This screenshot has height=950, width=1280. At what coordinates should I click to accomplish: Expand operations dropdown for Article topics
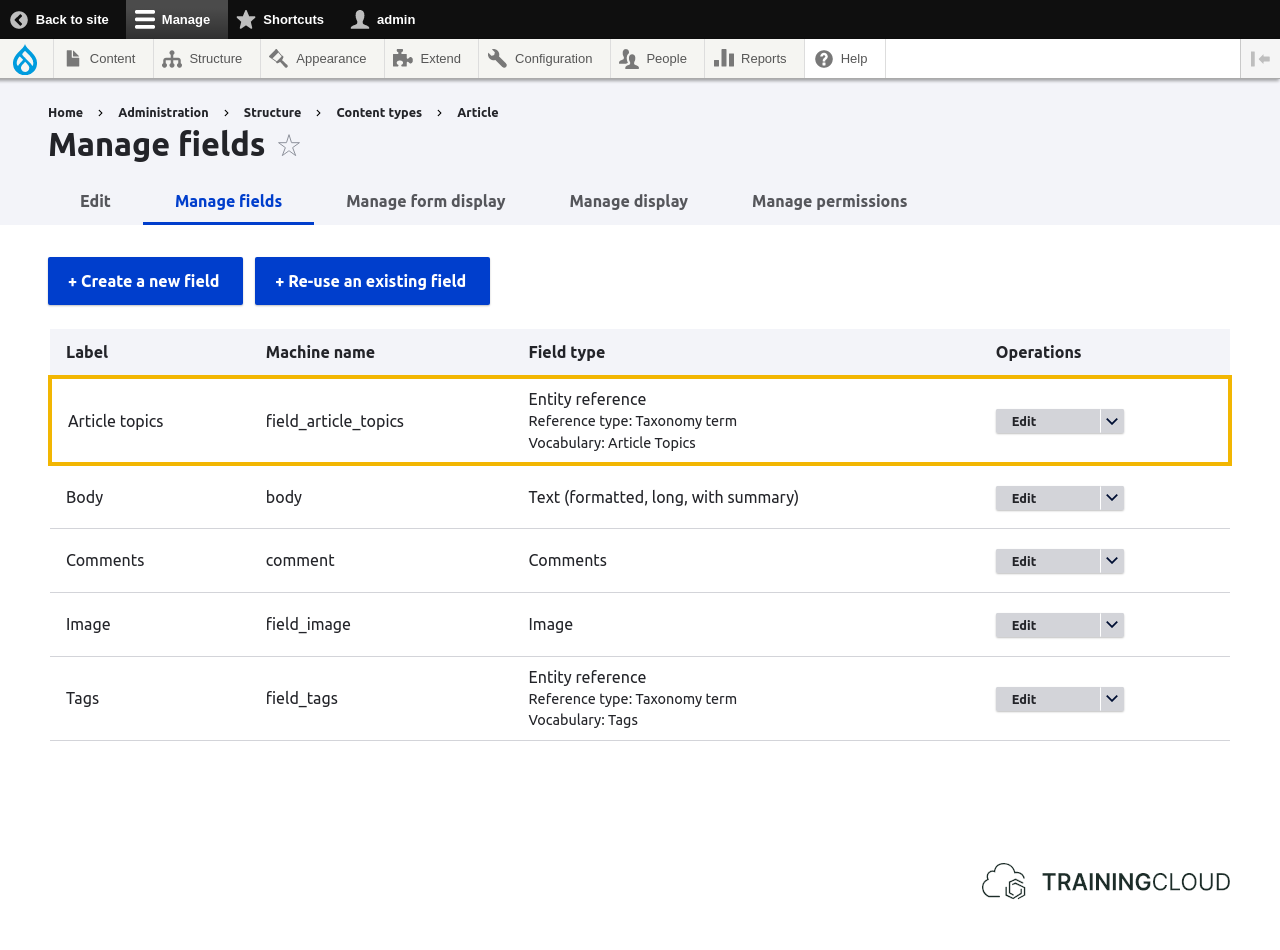pos(1112,421)
